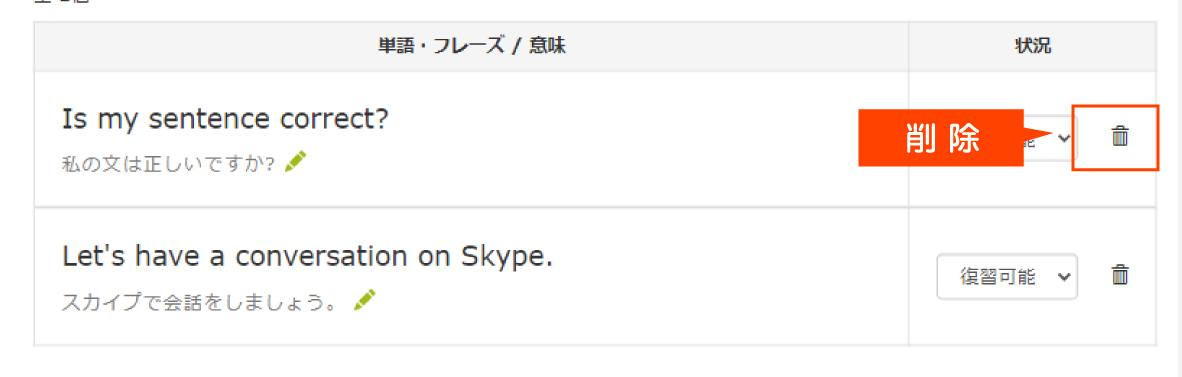The image size is (1182, 377).
Task: Select the phrase "Is my sentence correct?"
Action: point(225,119)
